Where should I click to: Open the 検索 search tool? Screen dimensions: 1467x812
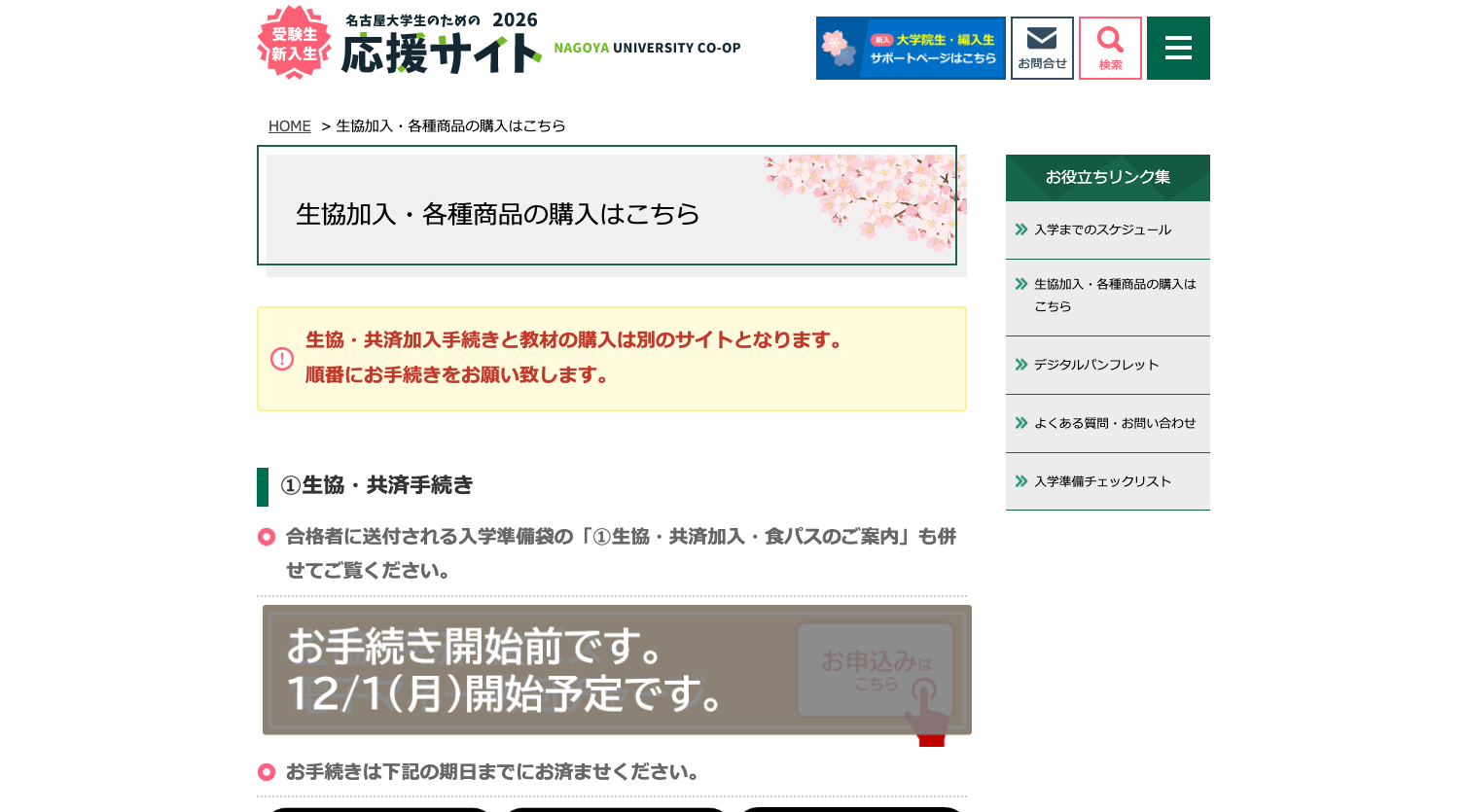pos(1109,48)
